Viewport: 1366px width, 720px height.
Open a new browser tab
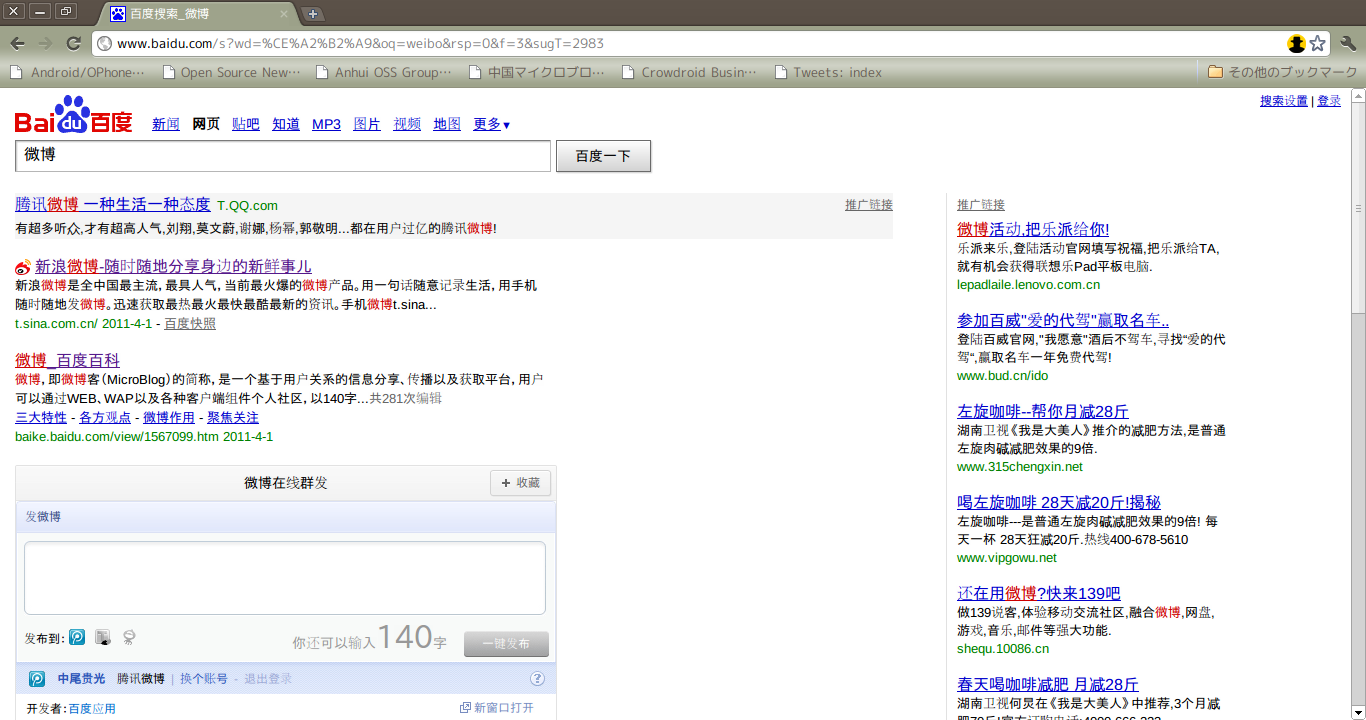coord(313,13)
